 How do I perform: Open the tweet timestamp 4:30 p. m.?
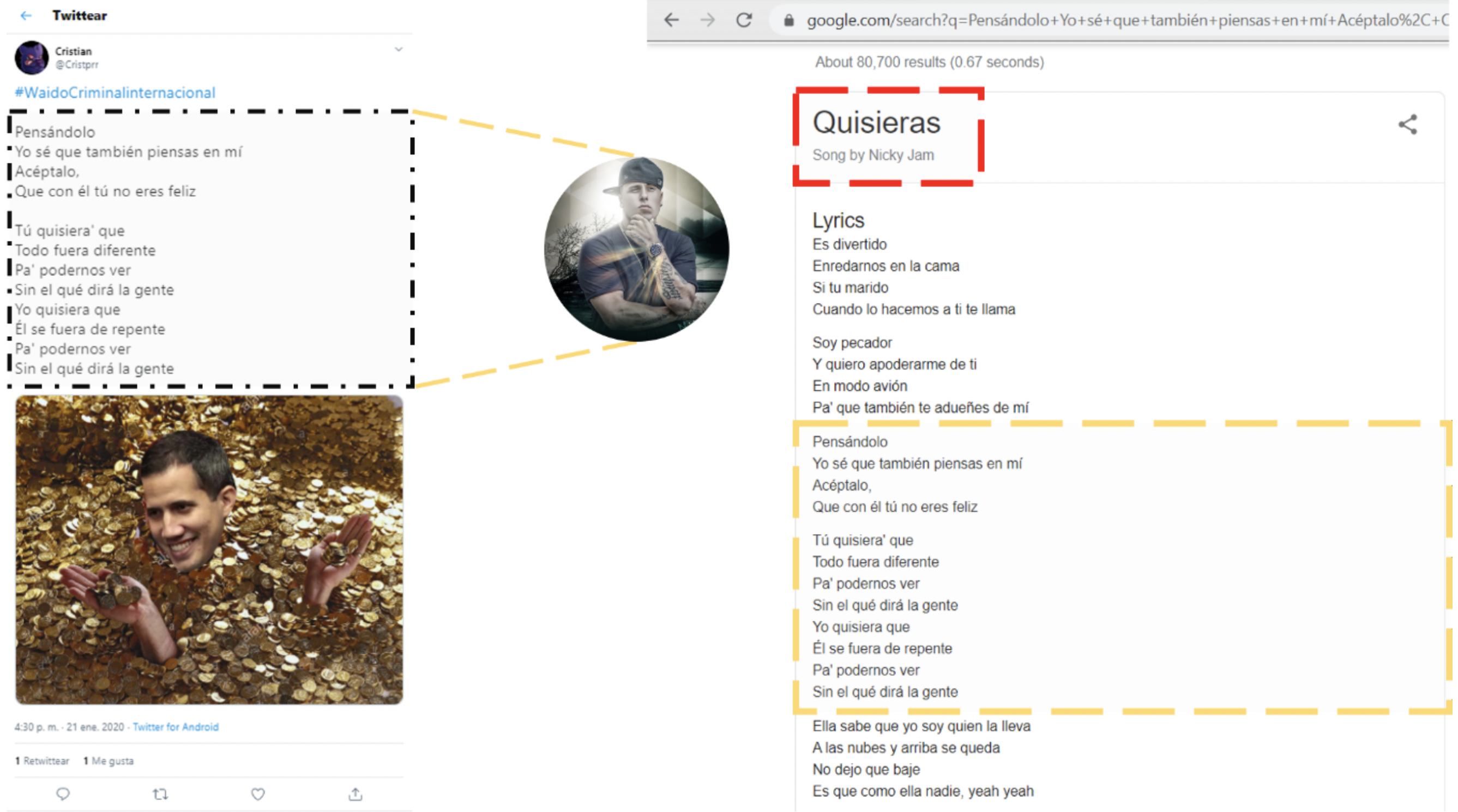click(x=69, y=727)
